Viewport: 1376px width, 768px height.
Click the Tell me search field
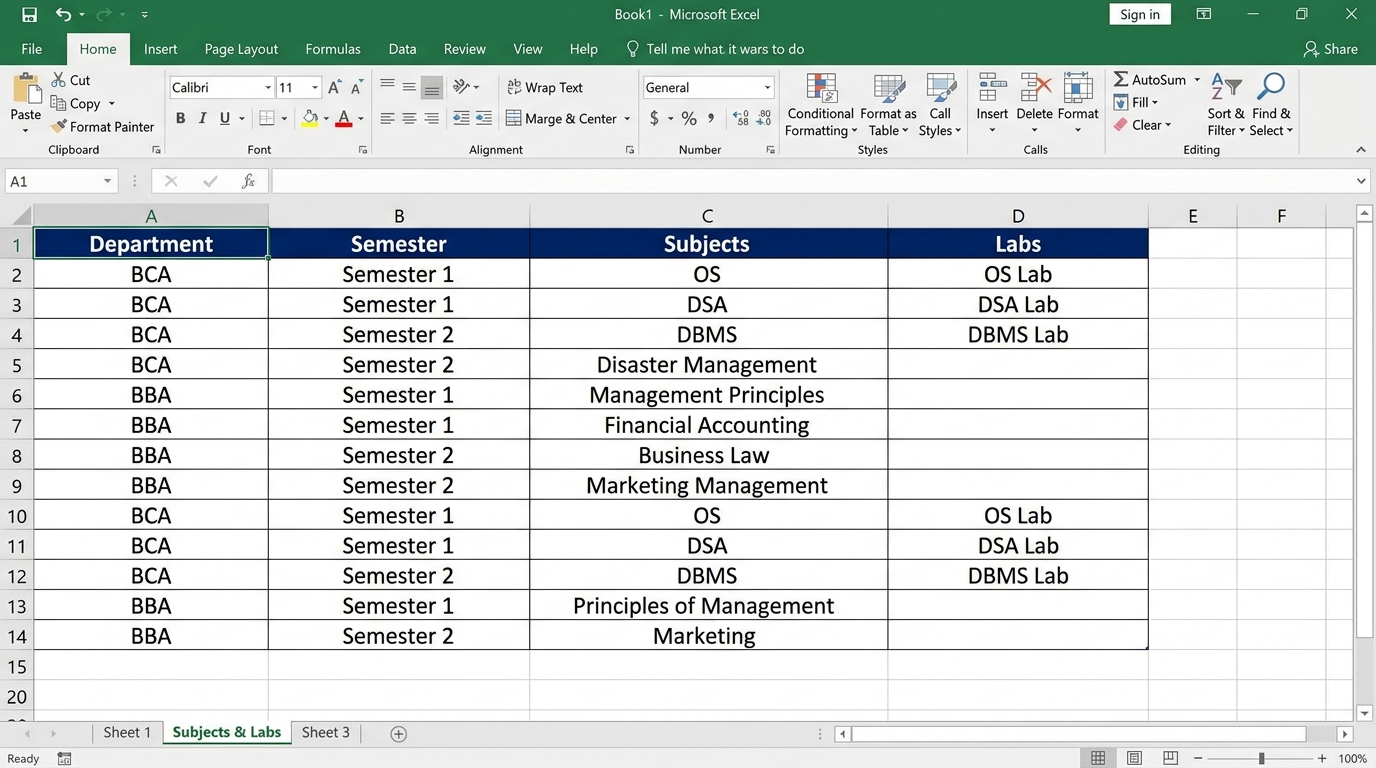click(715, 49)
